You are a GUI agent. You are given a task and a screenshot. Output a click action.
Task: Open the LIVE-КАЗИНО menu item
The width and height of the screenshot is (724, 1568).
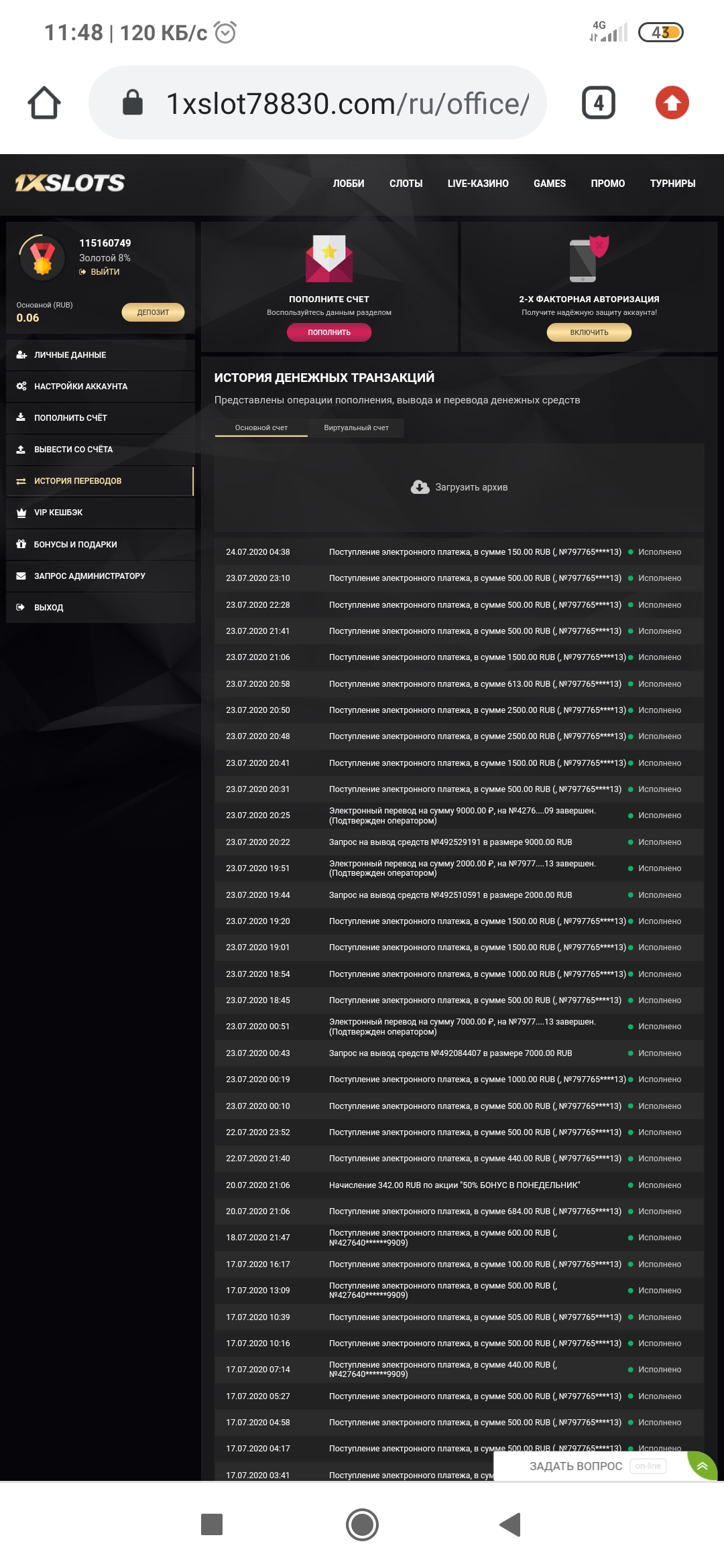(478, 184)
